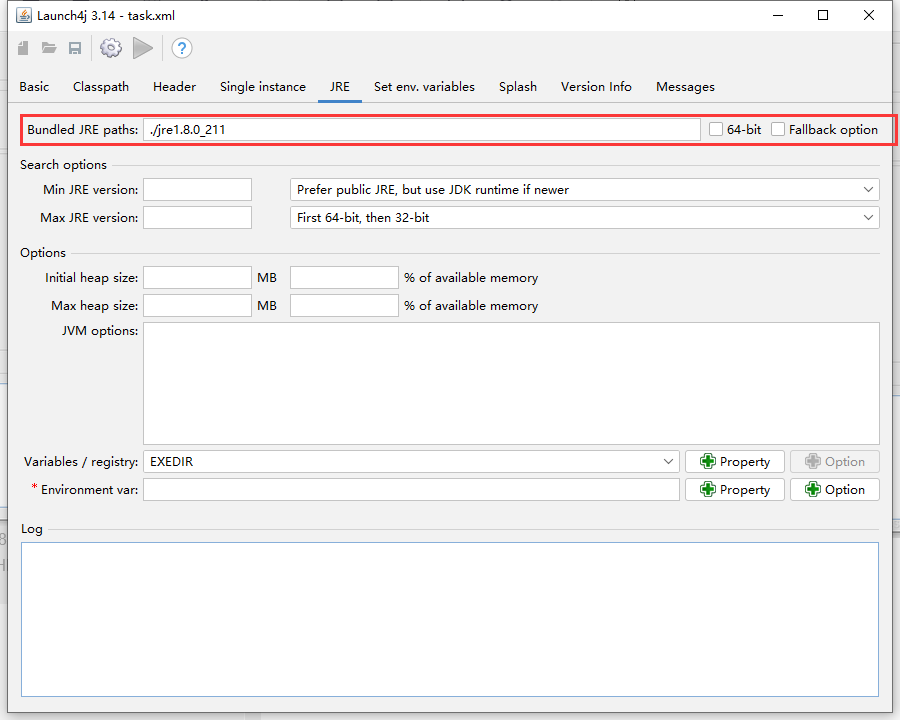Test the wrapper with the run icon
The width and height of the screenshot is (900, 720).
coord(142,48)
